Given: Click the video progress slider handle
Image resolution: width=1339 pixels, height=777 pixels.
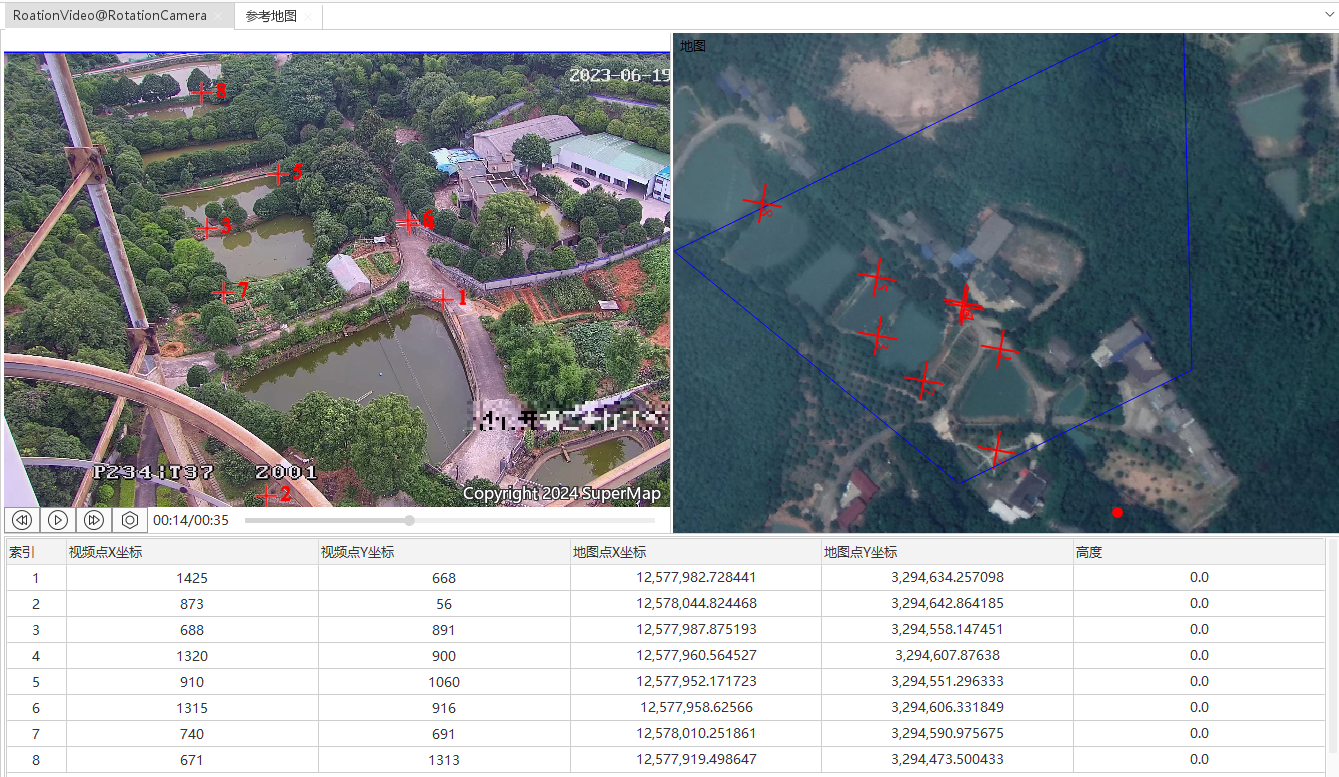Looking at the screenshot, I should click(409, 520).
